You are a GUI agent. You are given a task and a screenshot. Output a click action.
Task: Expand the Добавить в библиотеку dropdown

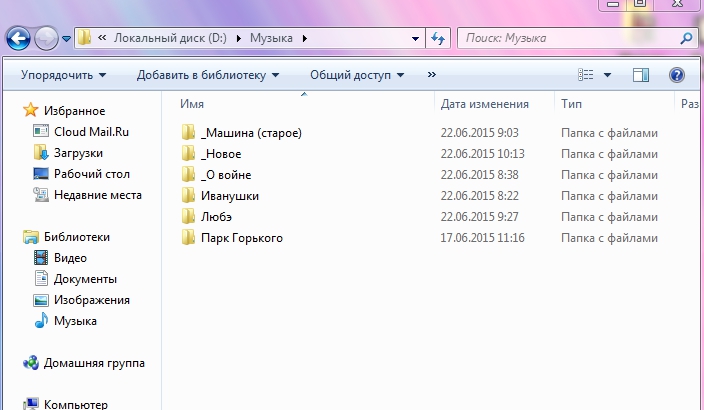(x=207, y=75)
